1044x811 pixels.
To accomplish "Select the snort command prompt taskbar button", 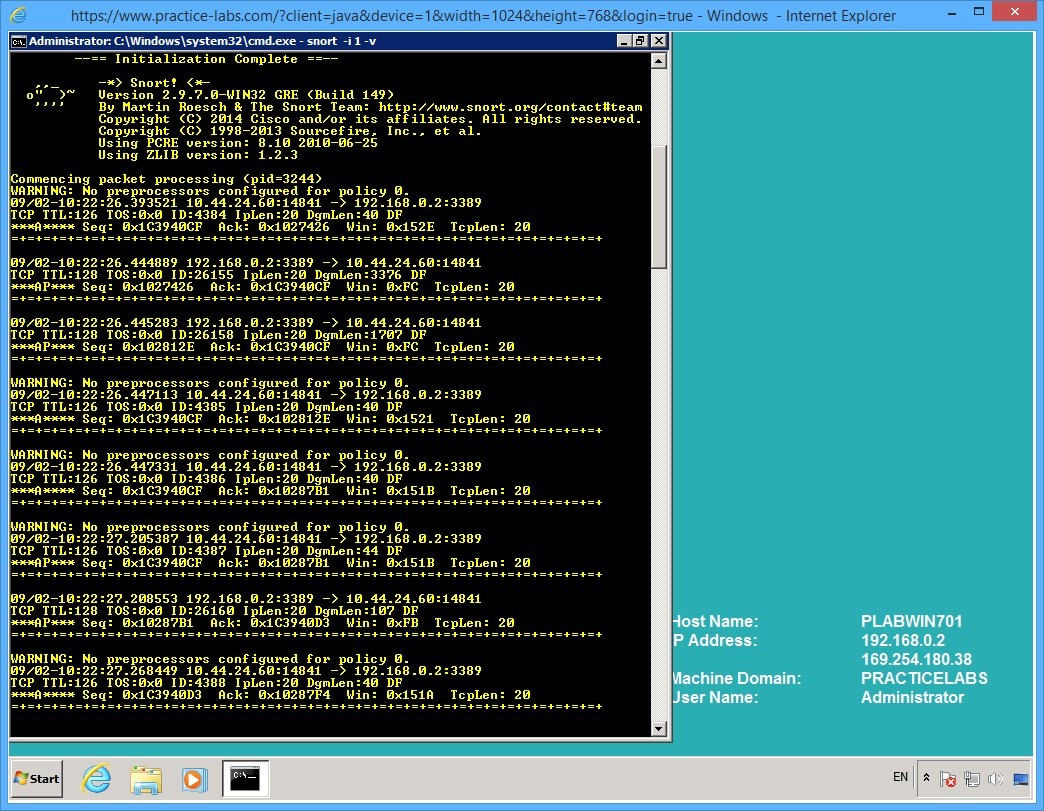I will pyautogui.click(x=244, y=778).
